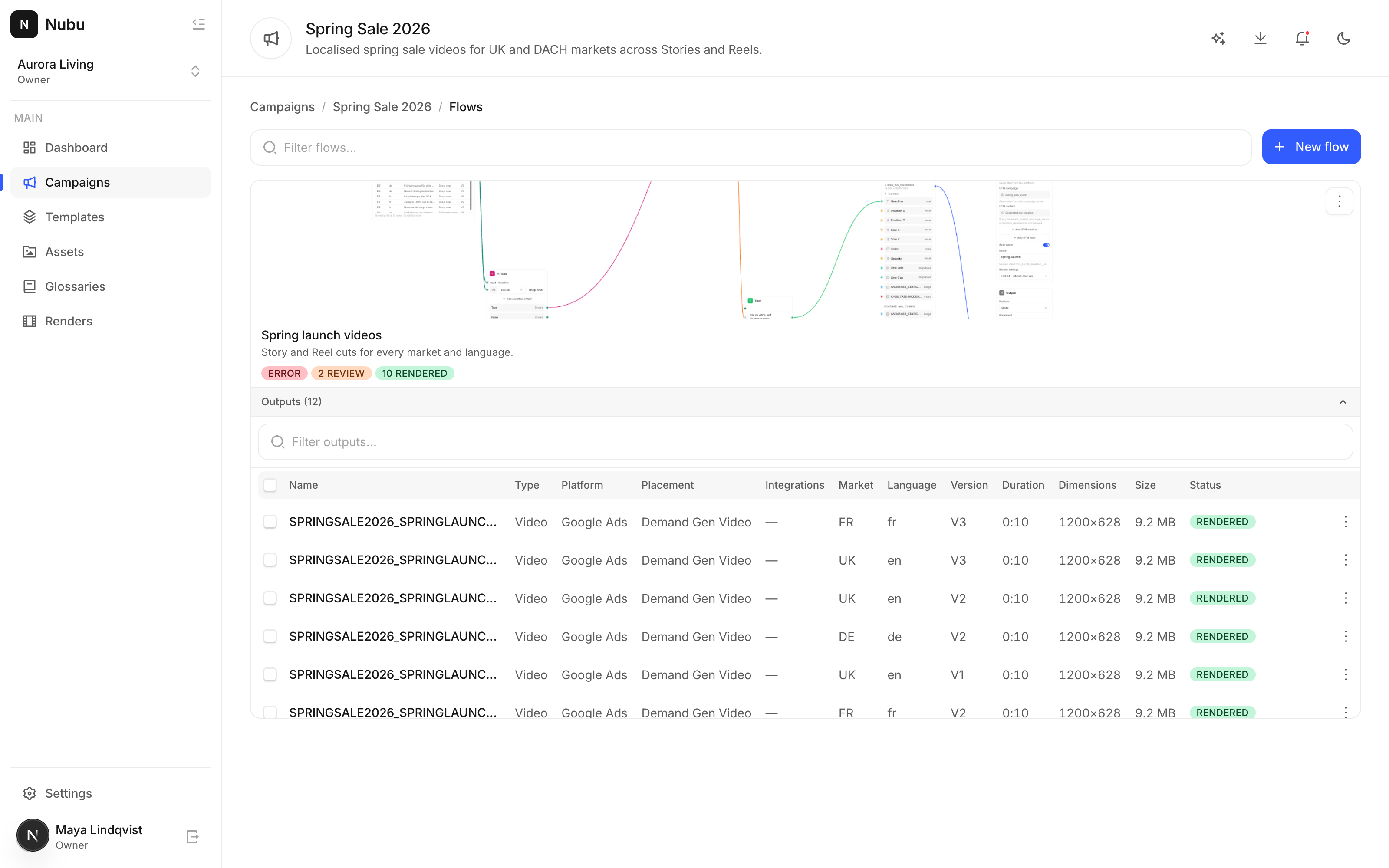Click the New flow button
Screen dimensions: 1389x868
click(1311, 147)
